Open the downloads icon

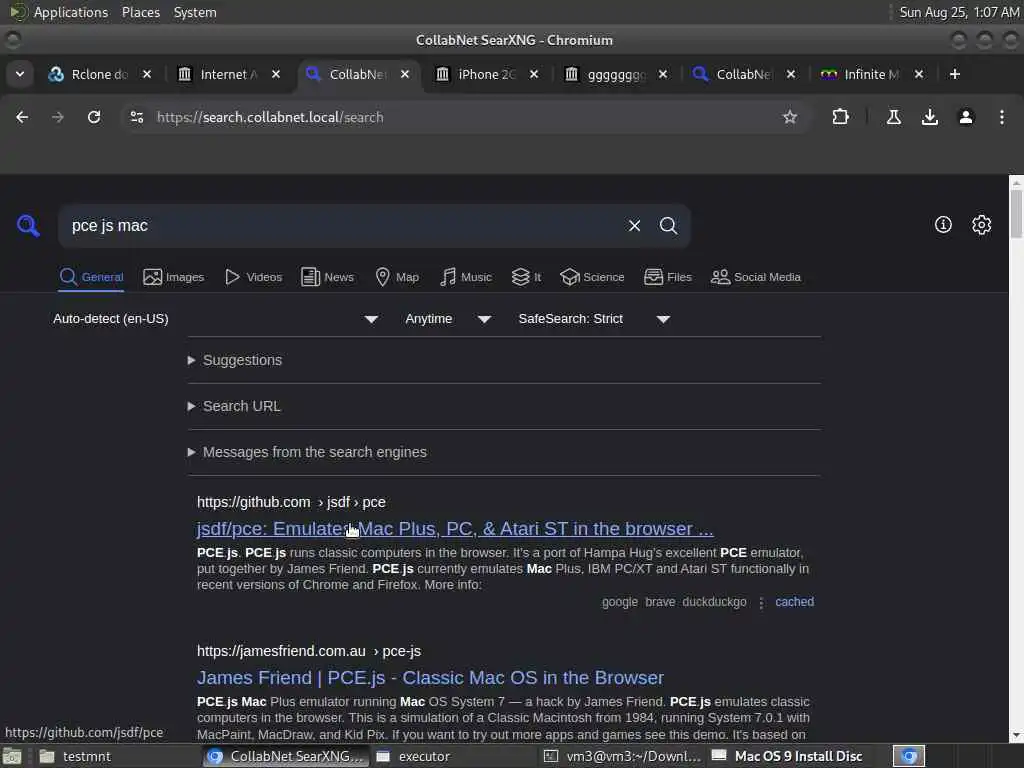(929, 117)
